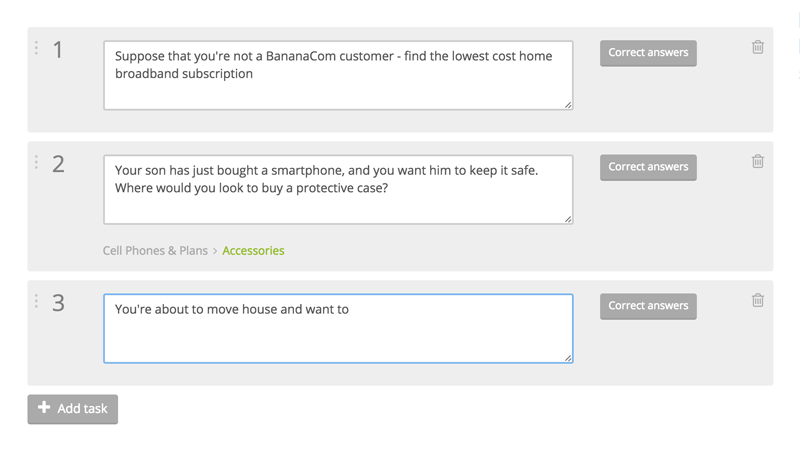Delete task 2 with trash icon

pyautogui.click(x=758, y=161)
